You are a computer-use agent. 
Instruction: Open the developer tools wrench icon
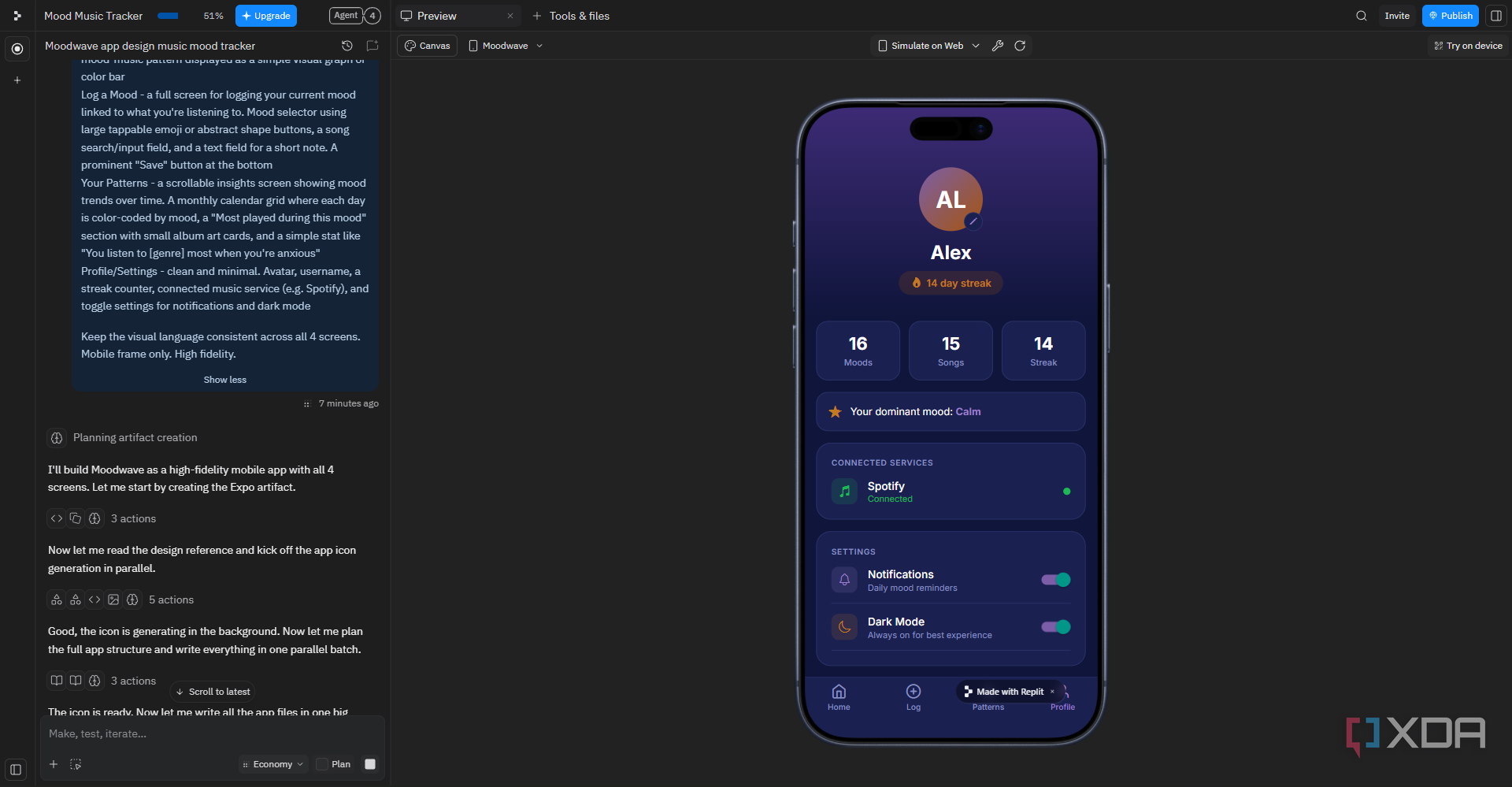tap(998, 46)
